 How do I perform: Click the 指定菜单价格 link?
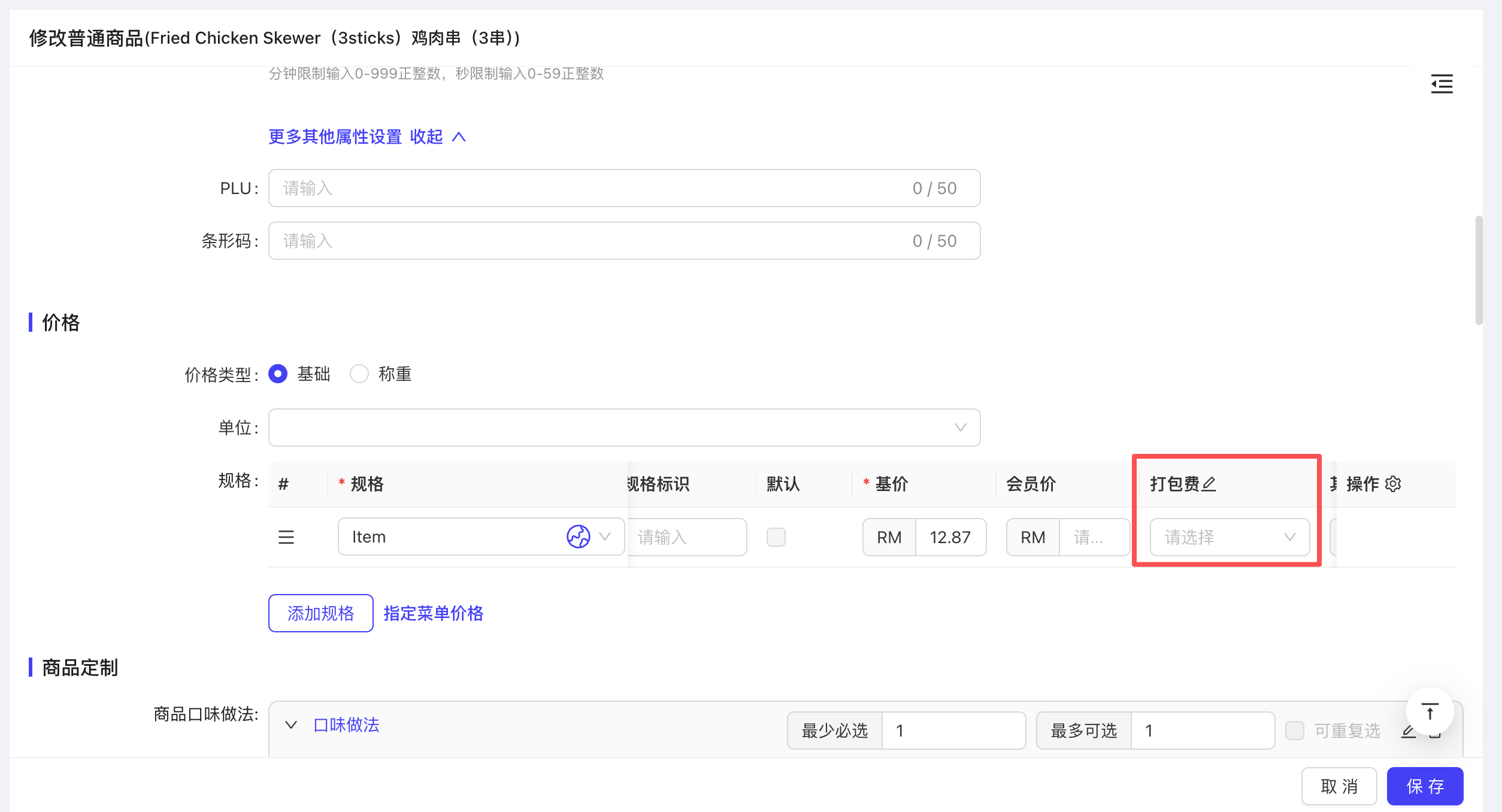(433, 613)
